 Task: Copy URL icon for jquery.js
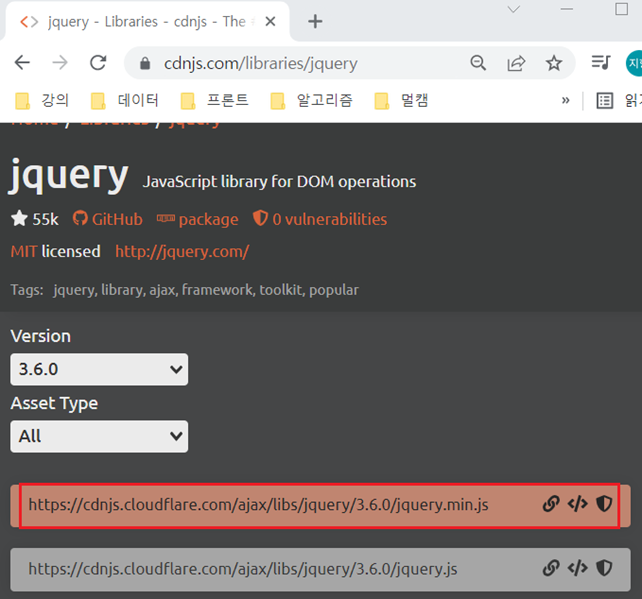pyautogui.click(x=551, y=568)
